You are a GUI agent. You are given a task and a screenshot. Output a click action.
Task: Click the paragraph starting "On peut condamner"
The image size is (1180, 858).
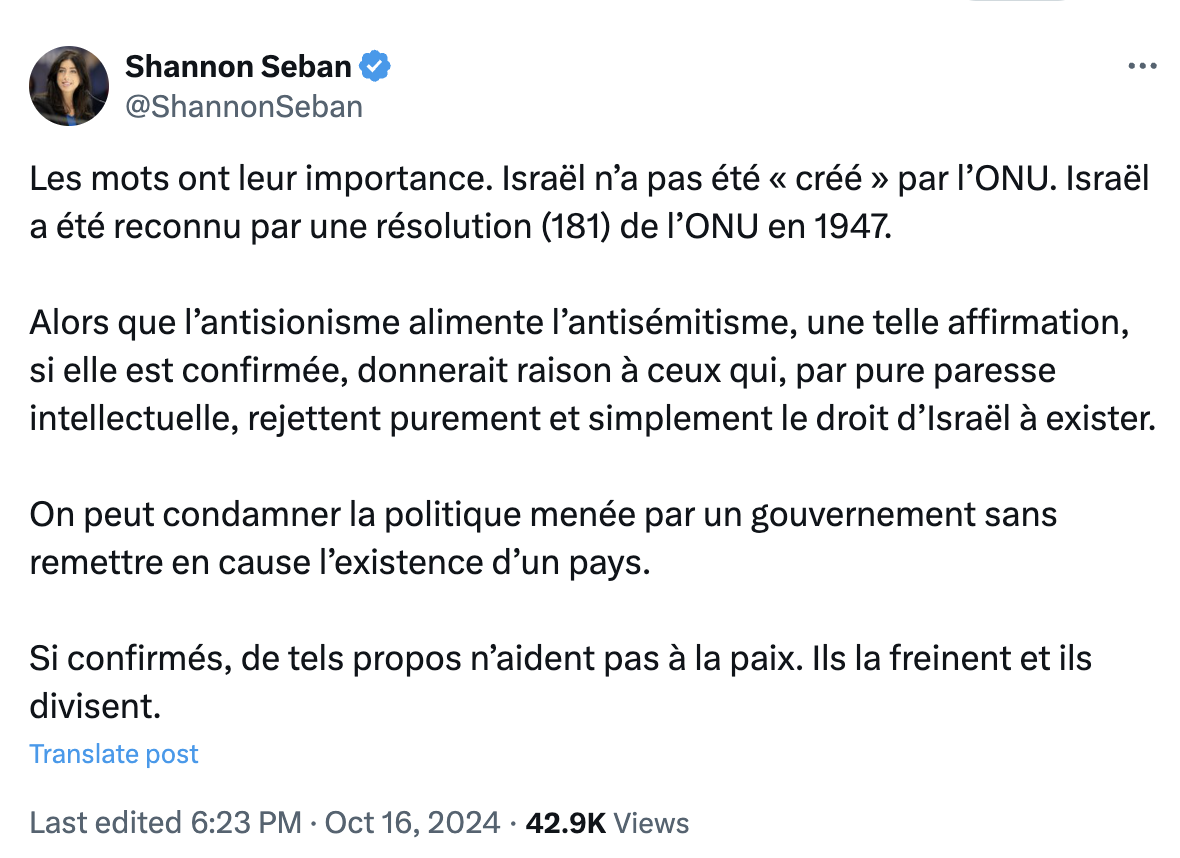point(543,538)
